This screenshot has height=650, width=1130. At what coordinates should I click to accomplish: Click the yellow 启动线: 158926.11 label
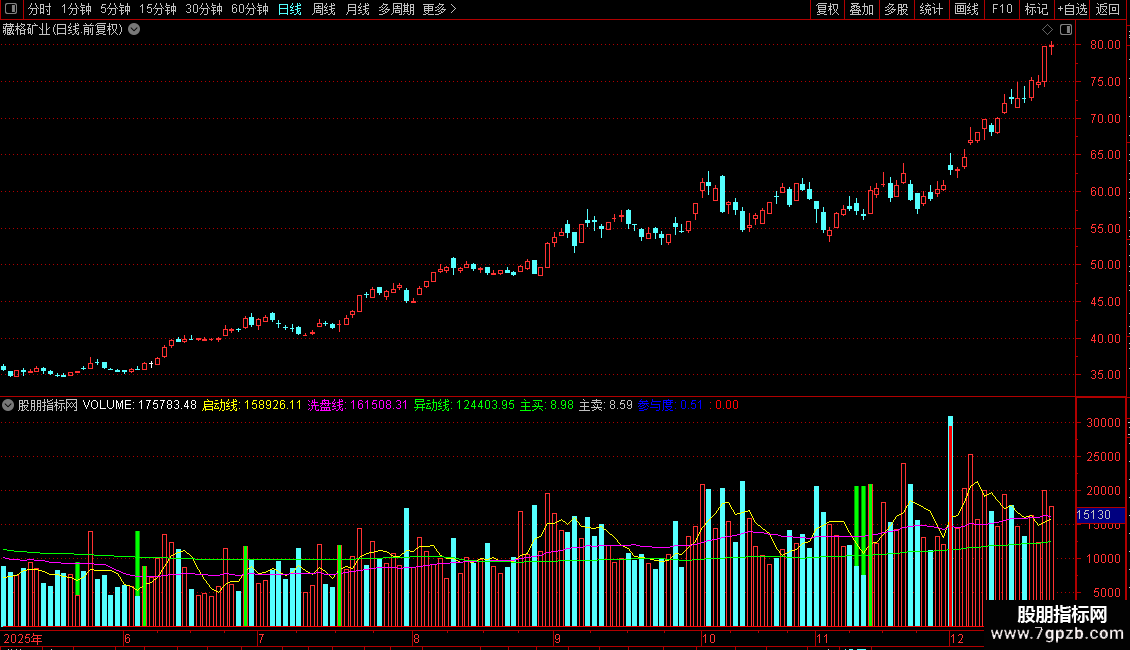point(252,405)
